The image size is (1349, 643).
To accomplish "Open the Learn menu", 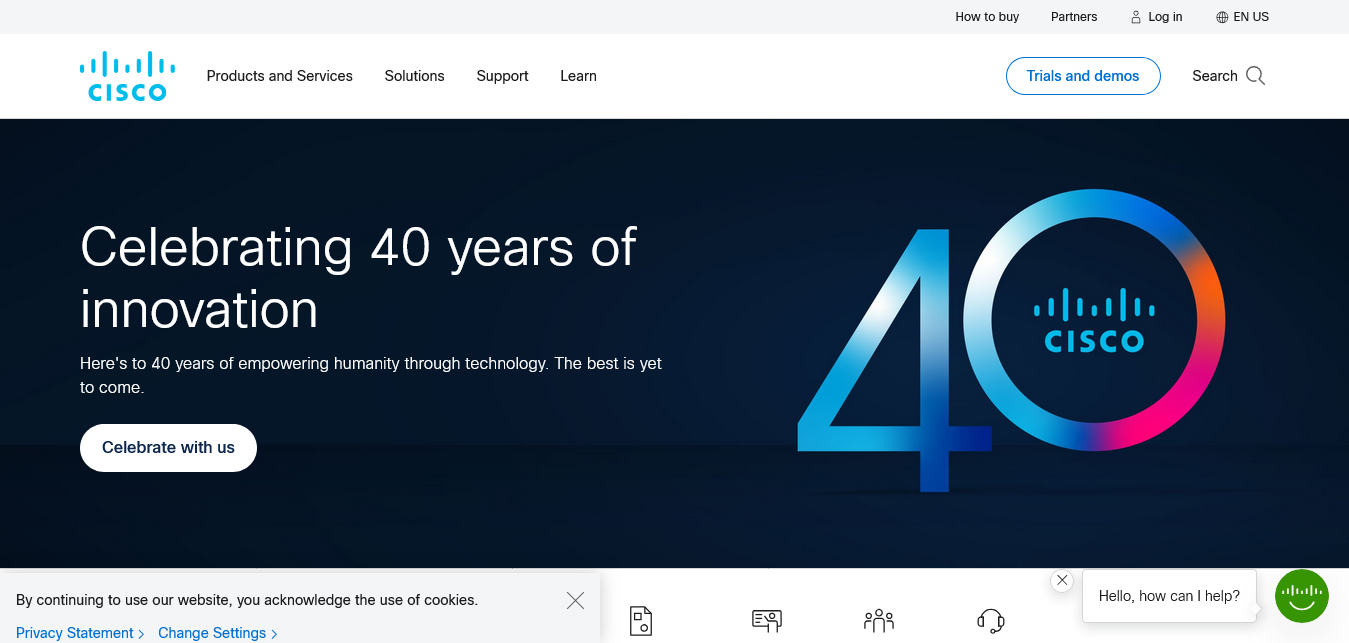I will 578,76.
